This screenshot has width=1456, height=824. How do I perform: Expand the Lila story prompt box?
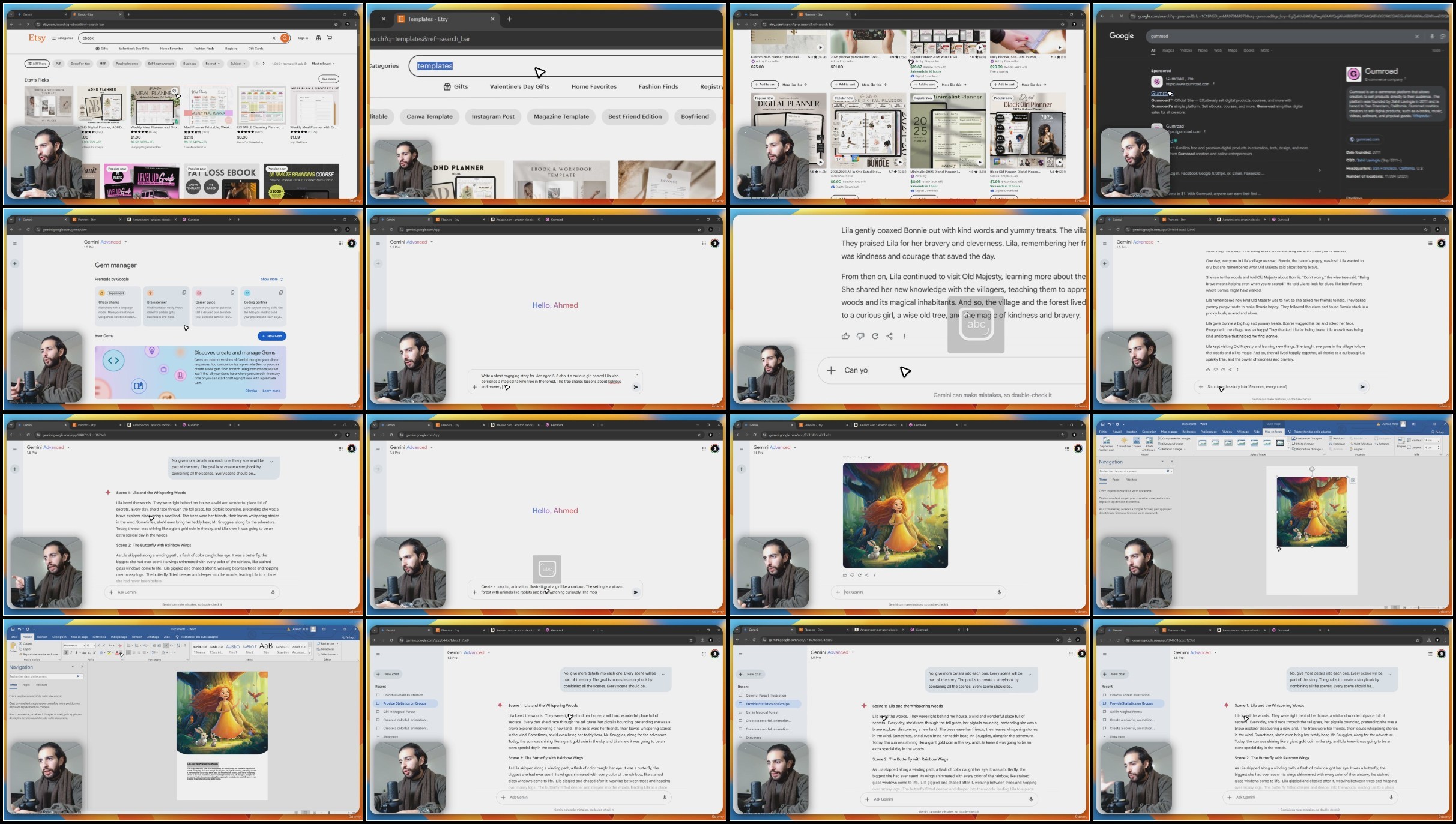pyautogui.click(x=636, y=376)
